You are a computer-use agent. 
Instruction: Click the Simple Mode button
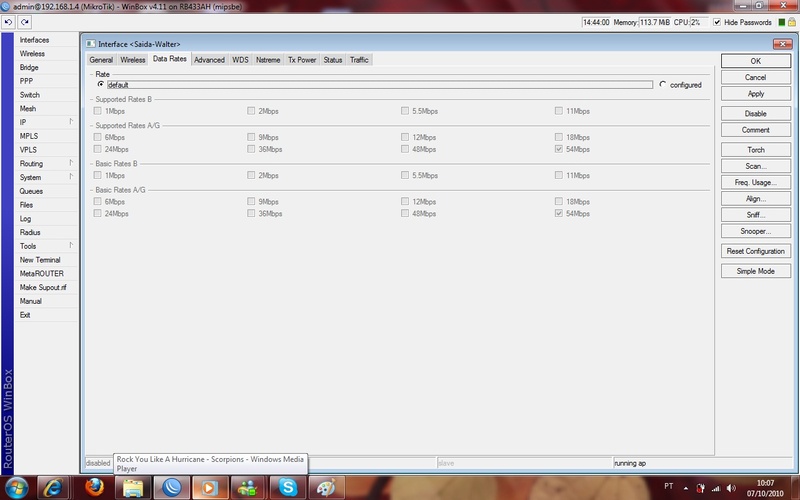(756, 271)
